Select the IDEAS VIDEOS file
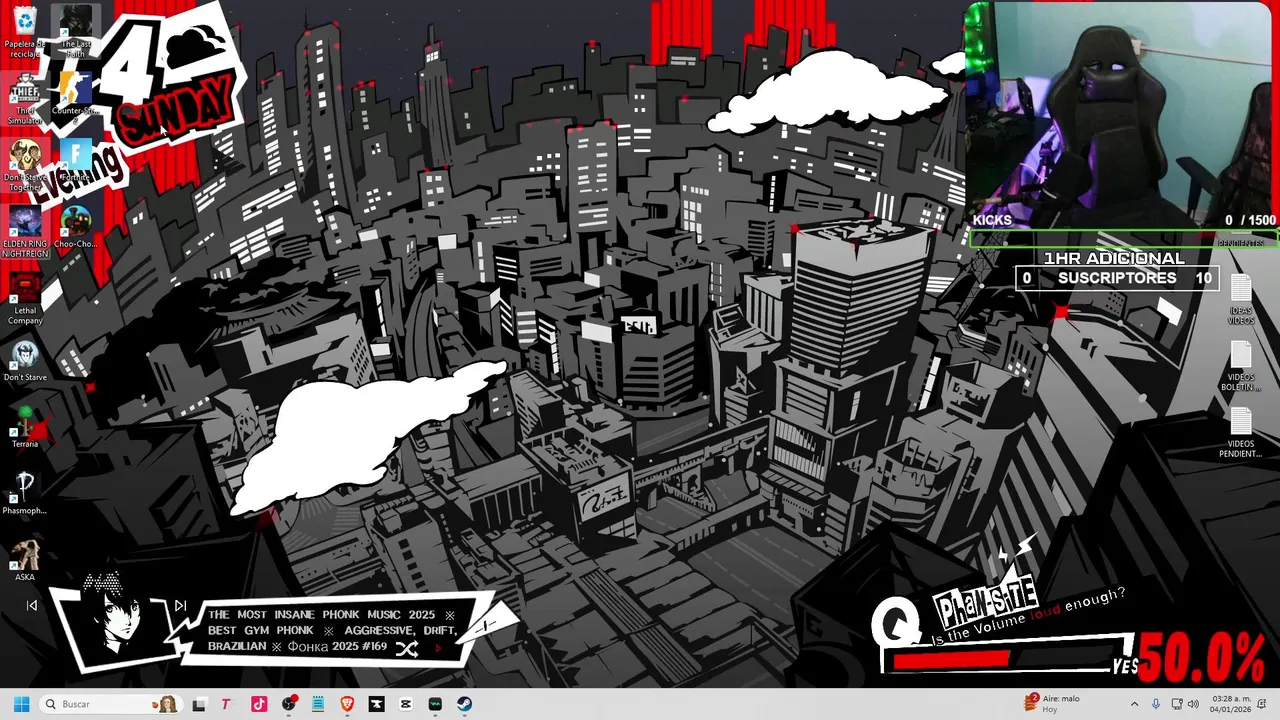Screen dimensions: 1280x720 [x=1241, y=300]
